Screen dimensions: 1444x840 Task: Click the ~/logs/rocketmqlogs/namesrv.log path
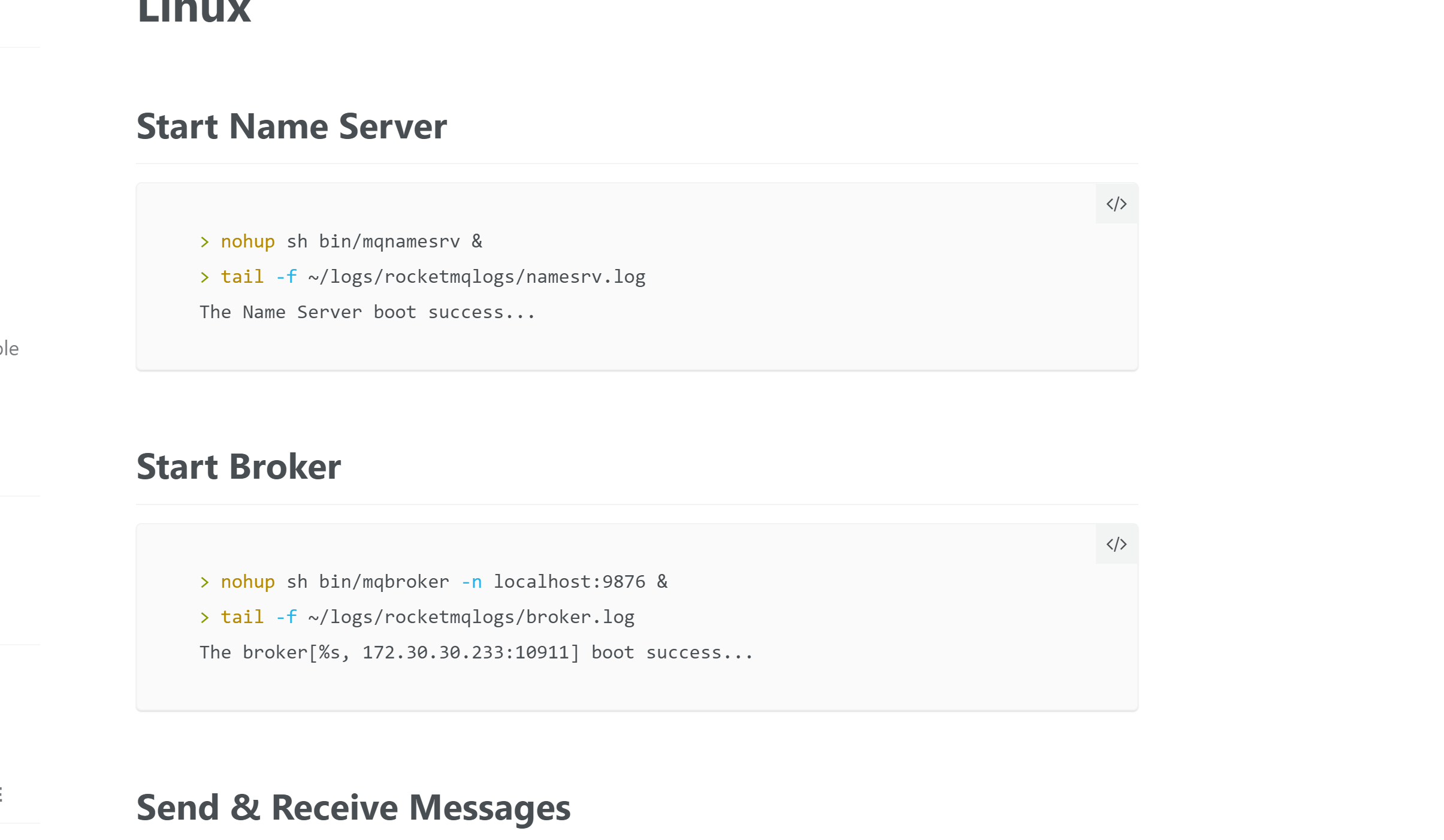point(476,277)
